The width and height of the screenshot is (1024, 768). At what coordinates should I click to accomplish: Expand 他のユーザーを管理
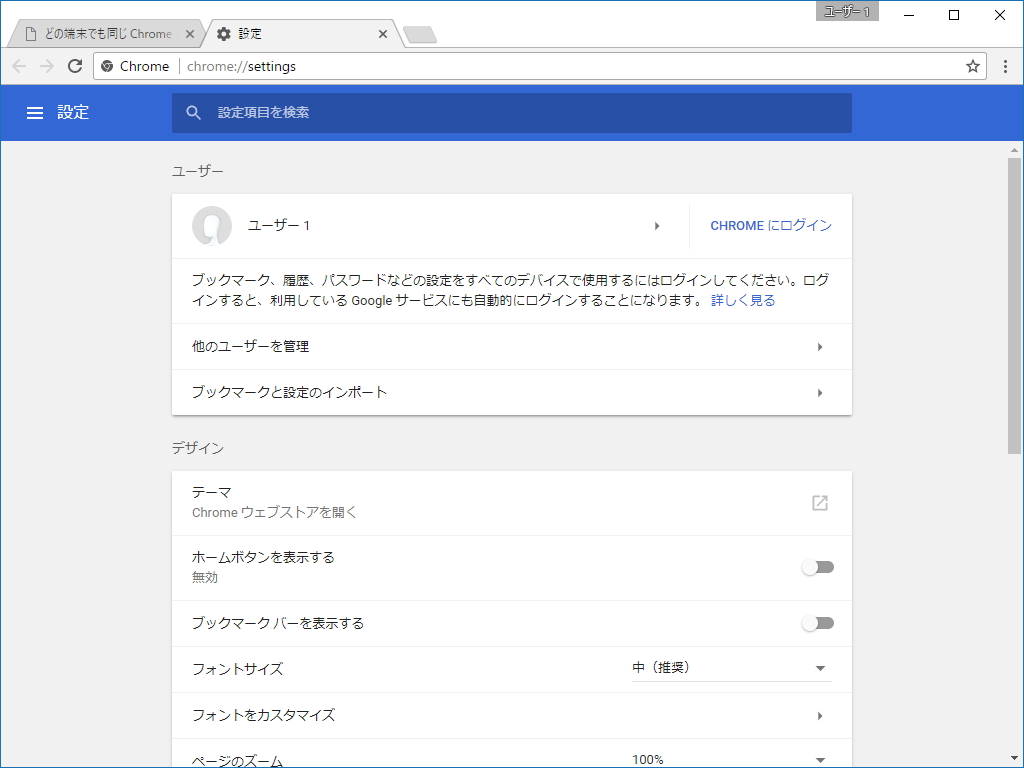[512, 346]
